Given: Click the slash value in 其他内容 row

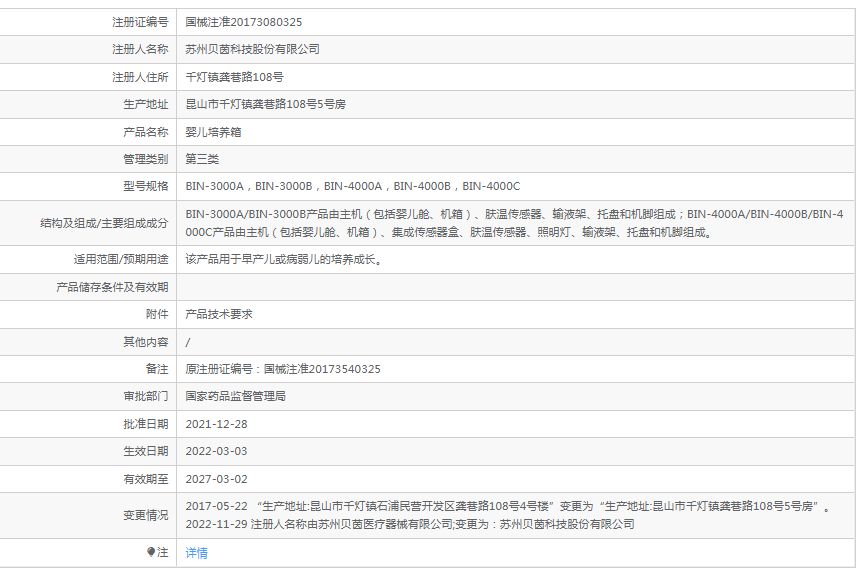Looking at the screenshot, I should point(188,342).
